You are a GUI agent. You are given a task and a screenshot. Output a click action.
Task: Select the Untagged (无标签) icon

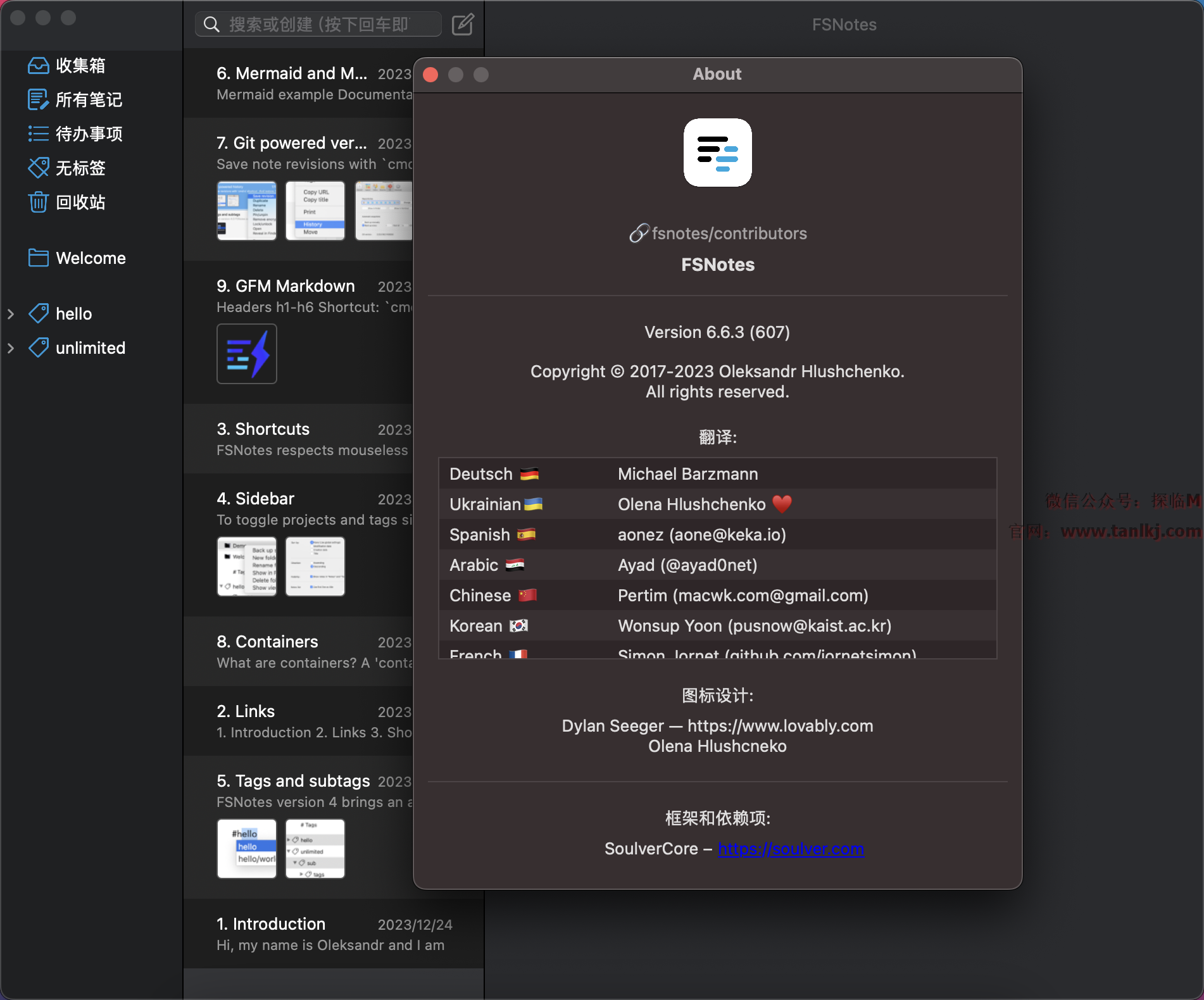click(x=38, y=168)
